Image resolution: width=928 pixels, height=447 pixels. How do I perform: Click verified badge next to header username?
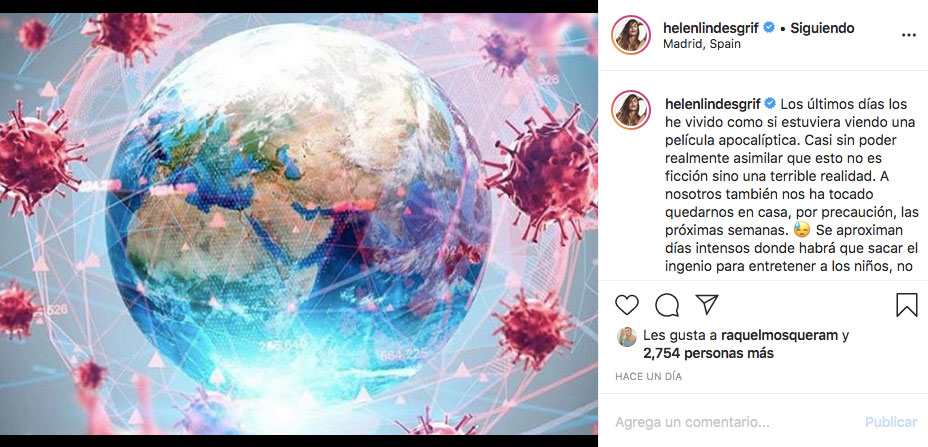[x=768, y=27]
